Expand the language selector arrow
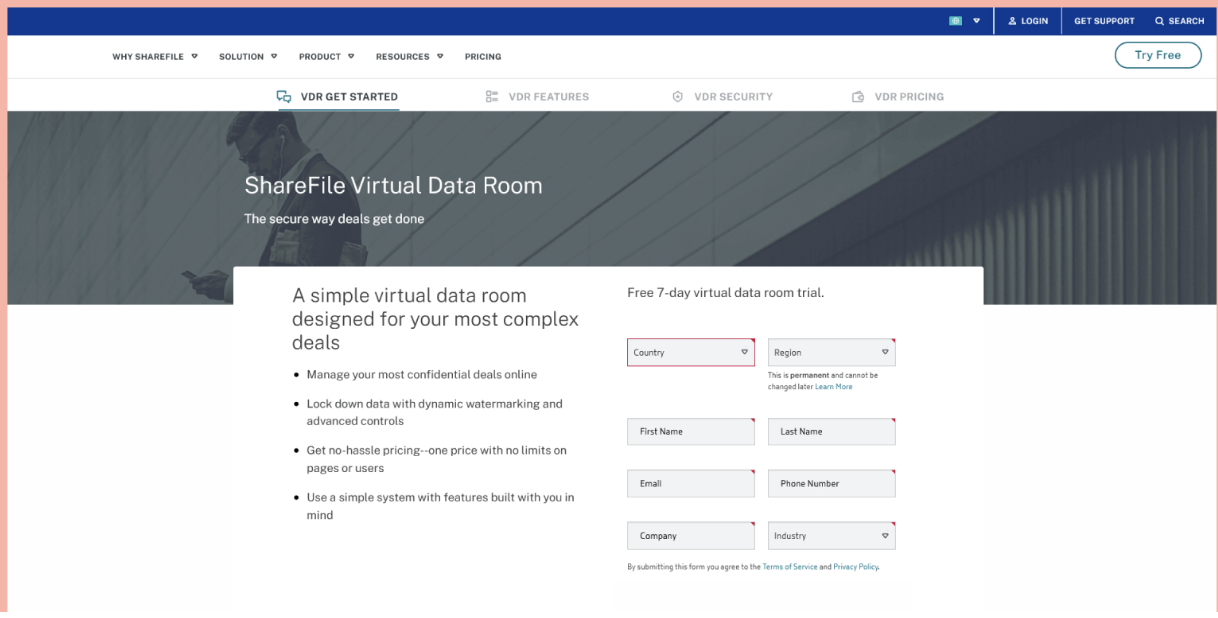 tap(976, 21)
